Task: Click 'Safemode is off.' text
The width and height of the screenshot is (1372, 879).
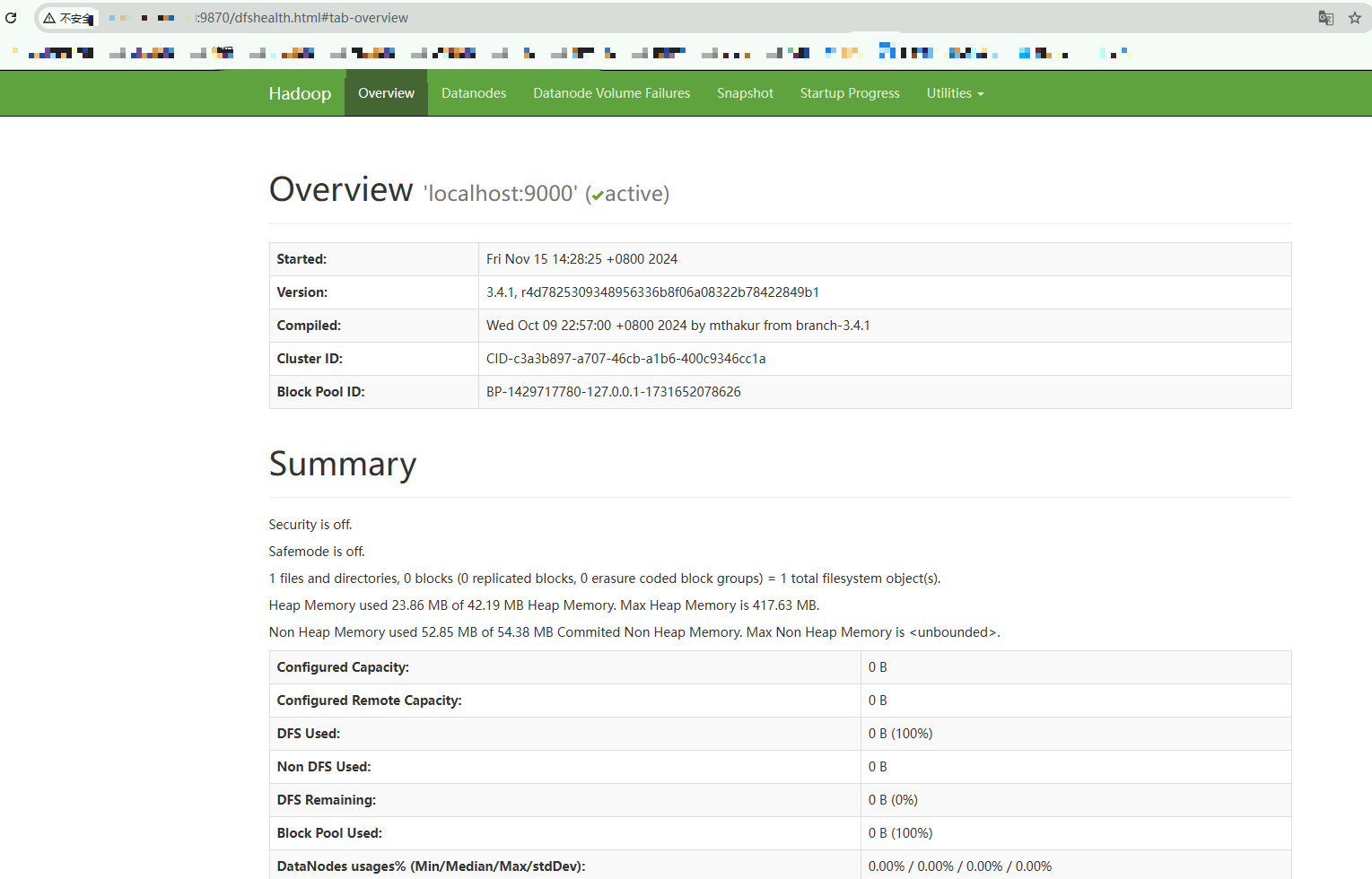Action: pyautogui.click(x=317, y=552)
